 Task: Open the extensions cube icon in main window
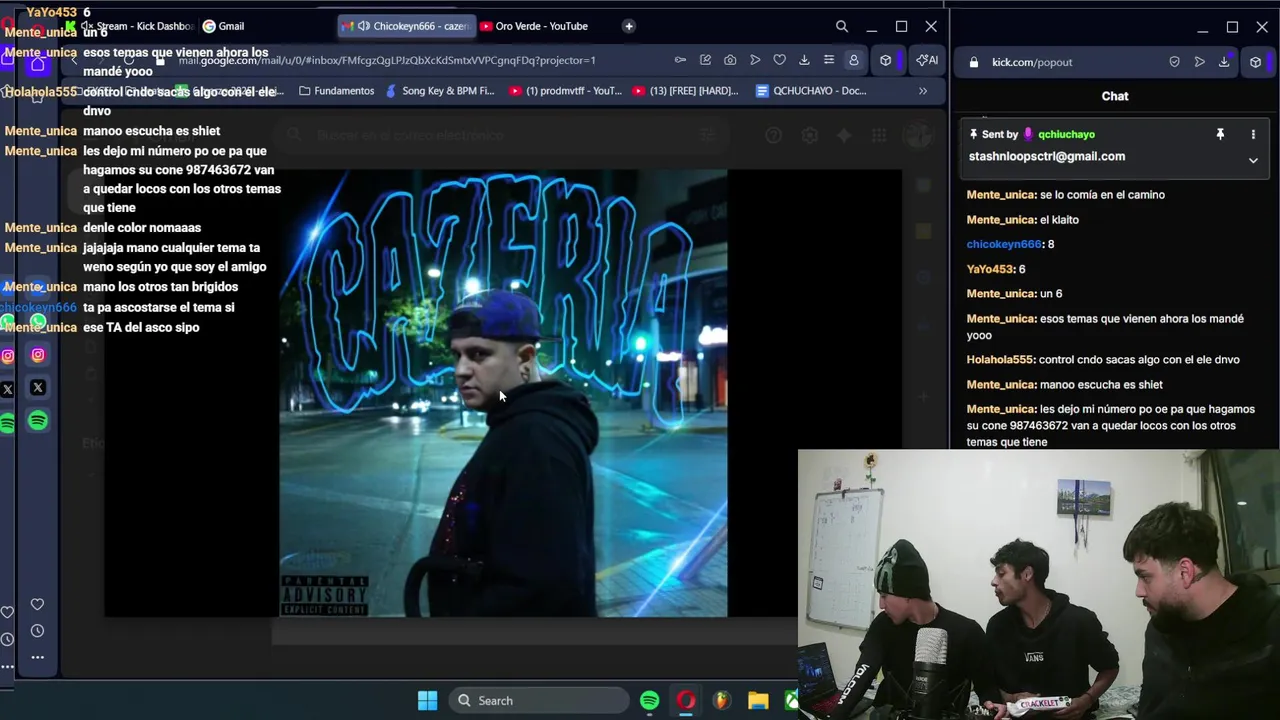coord(885,60)
